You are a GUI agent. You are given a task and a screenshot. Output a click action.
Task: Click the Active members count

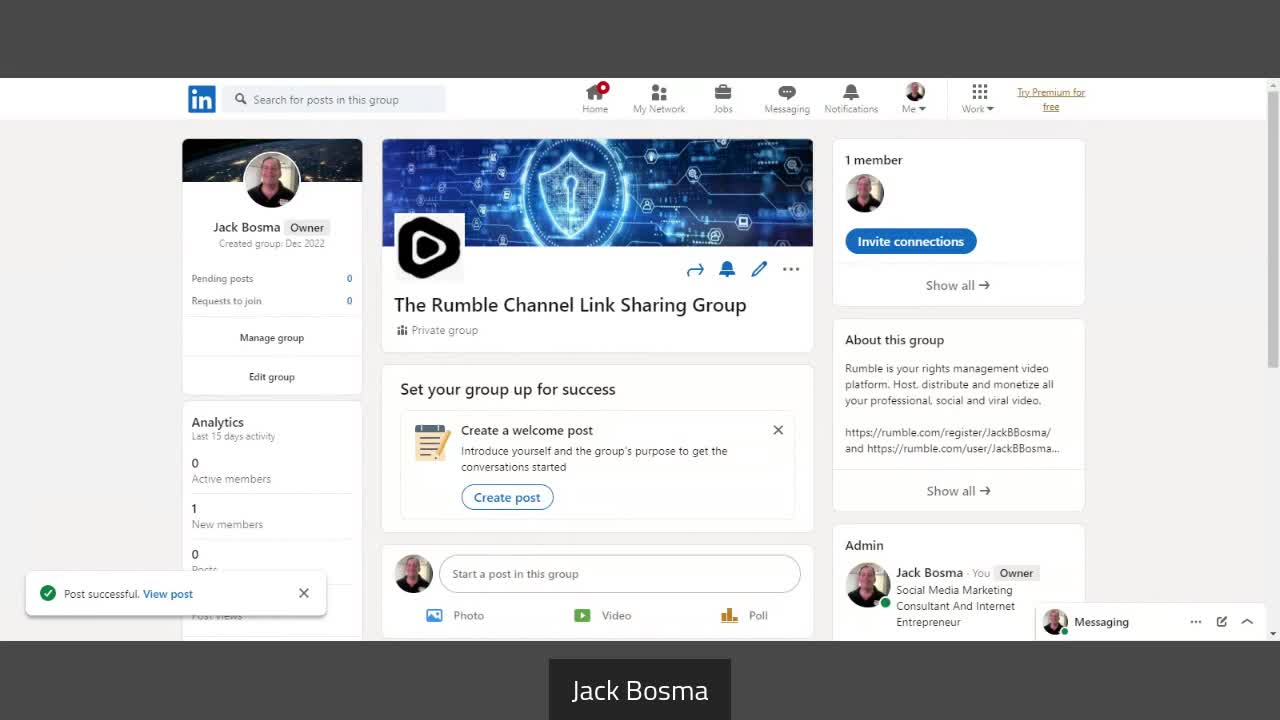click(x=195, y=463)
